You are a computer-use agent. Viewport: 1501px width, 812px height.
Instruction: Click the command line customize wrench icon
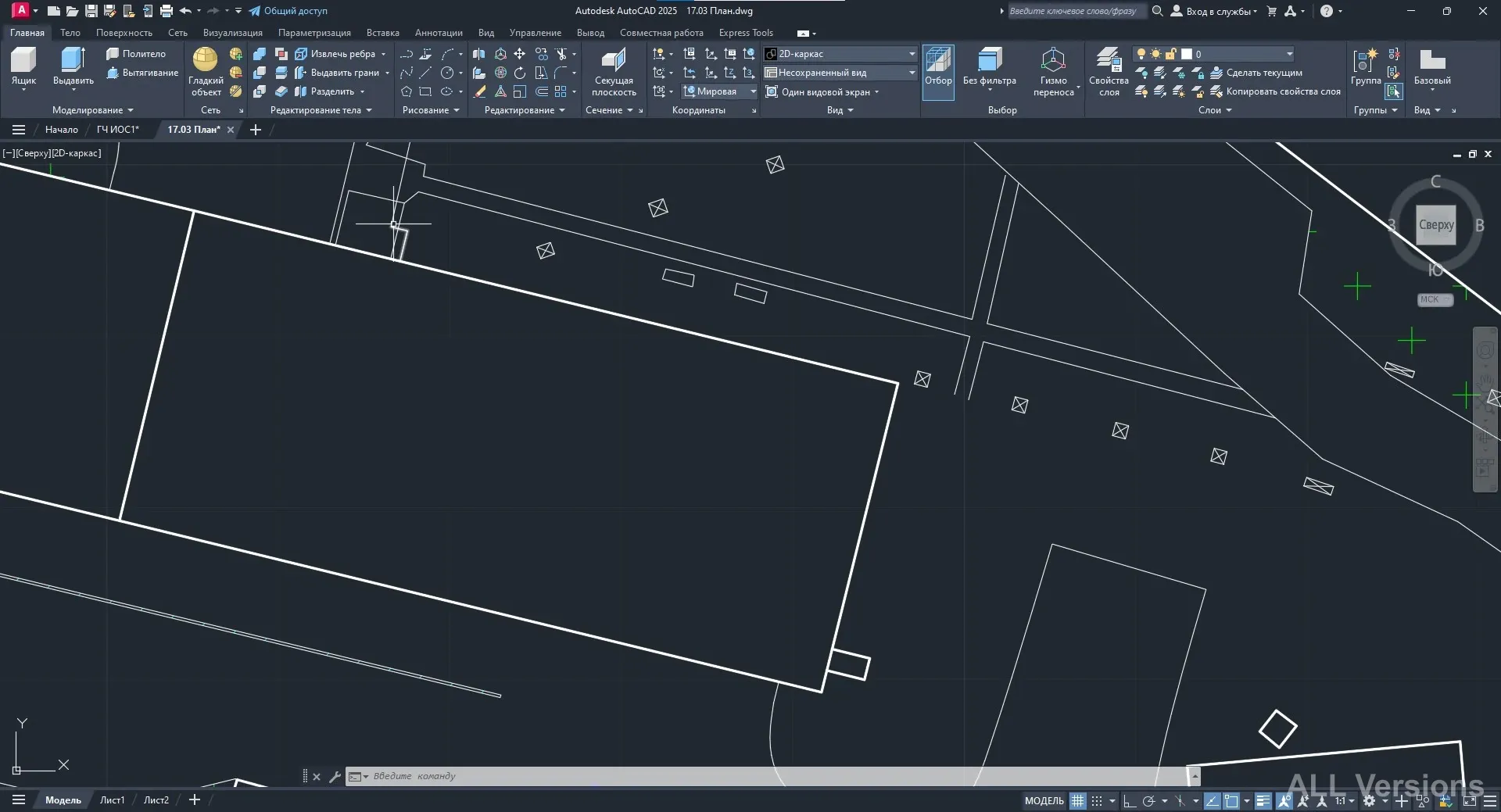[335, 776]
